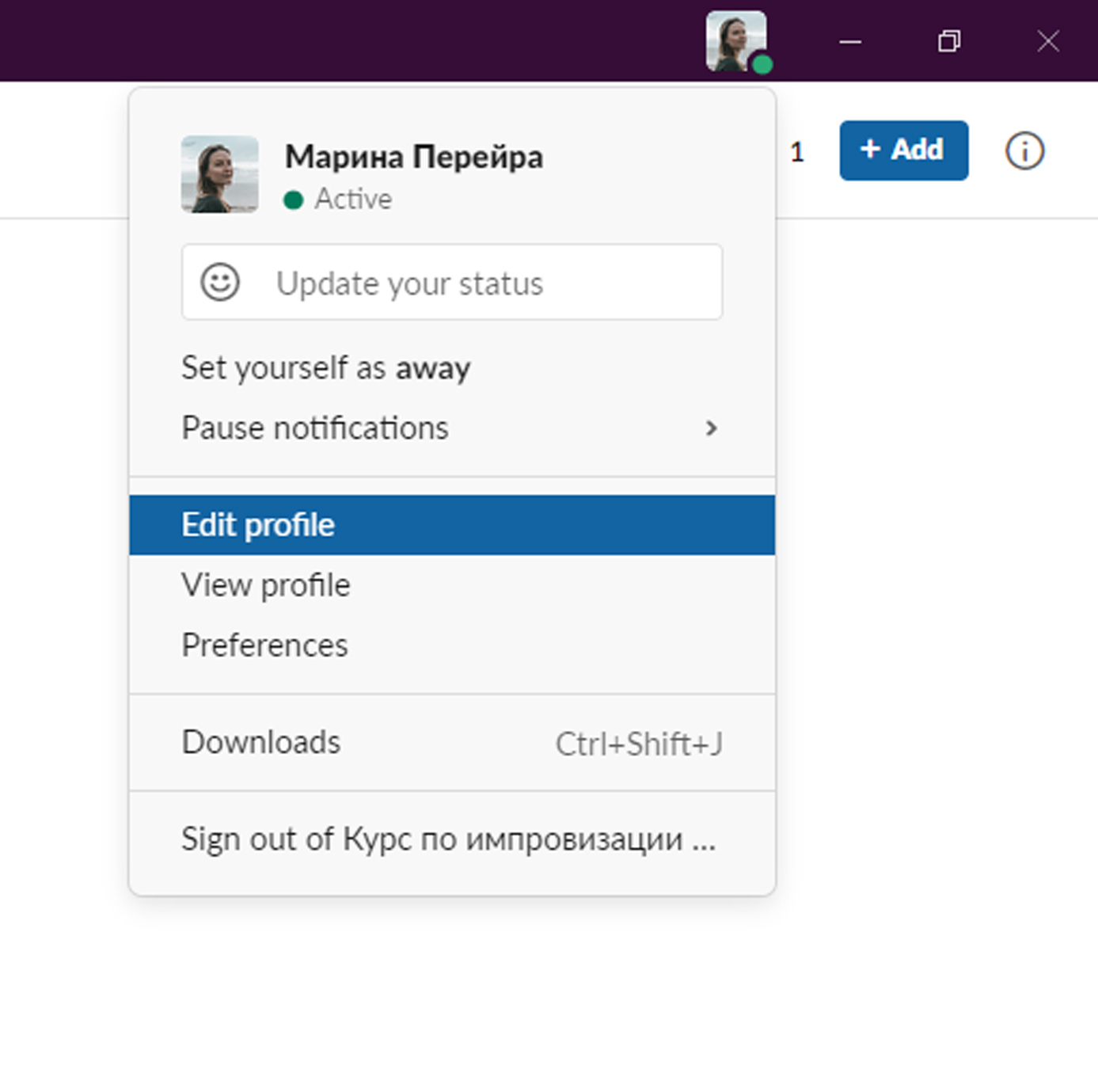Open channel details via the info icon
The height and width of the screenshot is (1092, 1098).
(1024, 150)
